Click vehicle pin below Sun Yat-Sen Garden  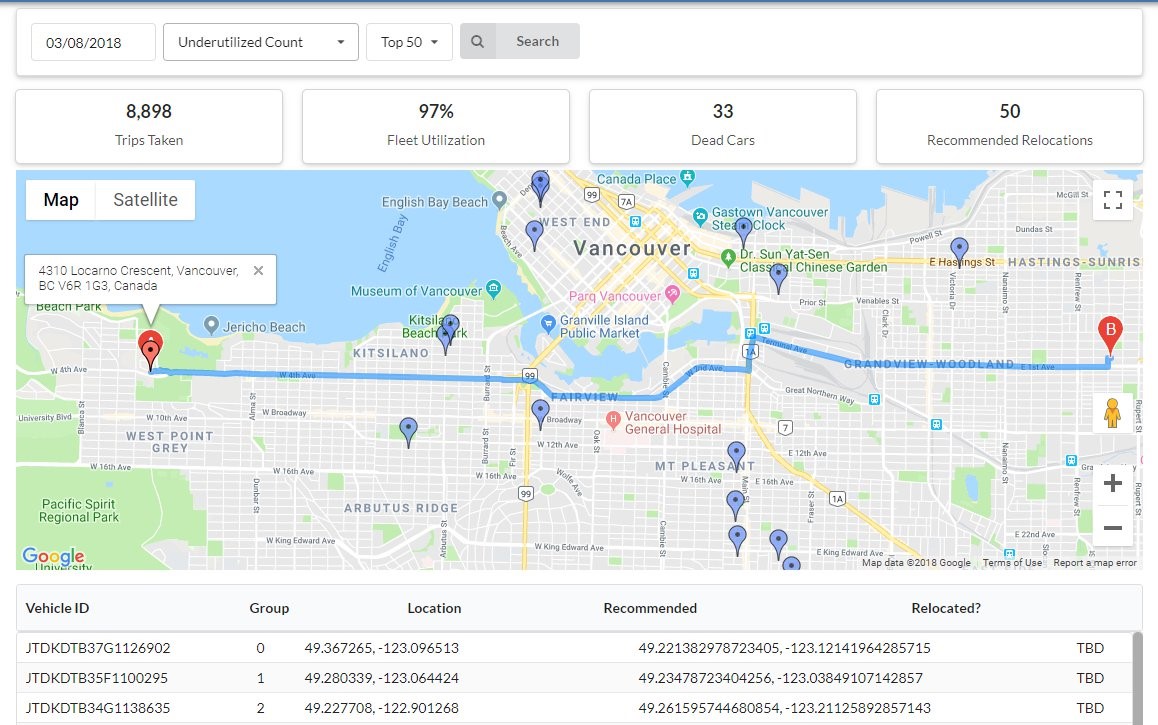[x=778, y=278]
